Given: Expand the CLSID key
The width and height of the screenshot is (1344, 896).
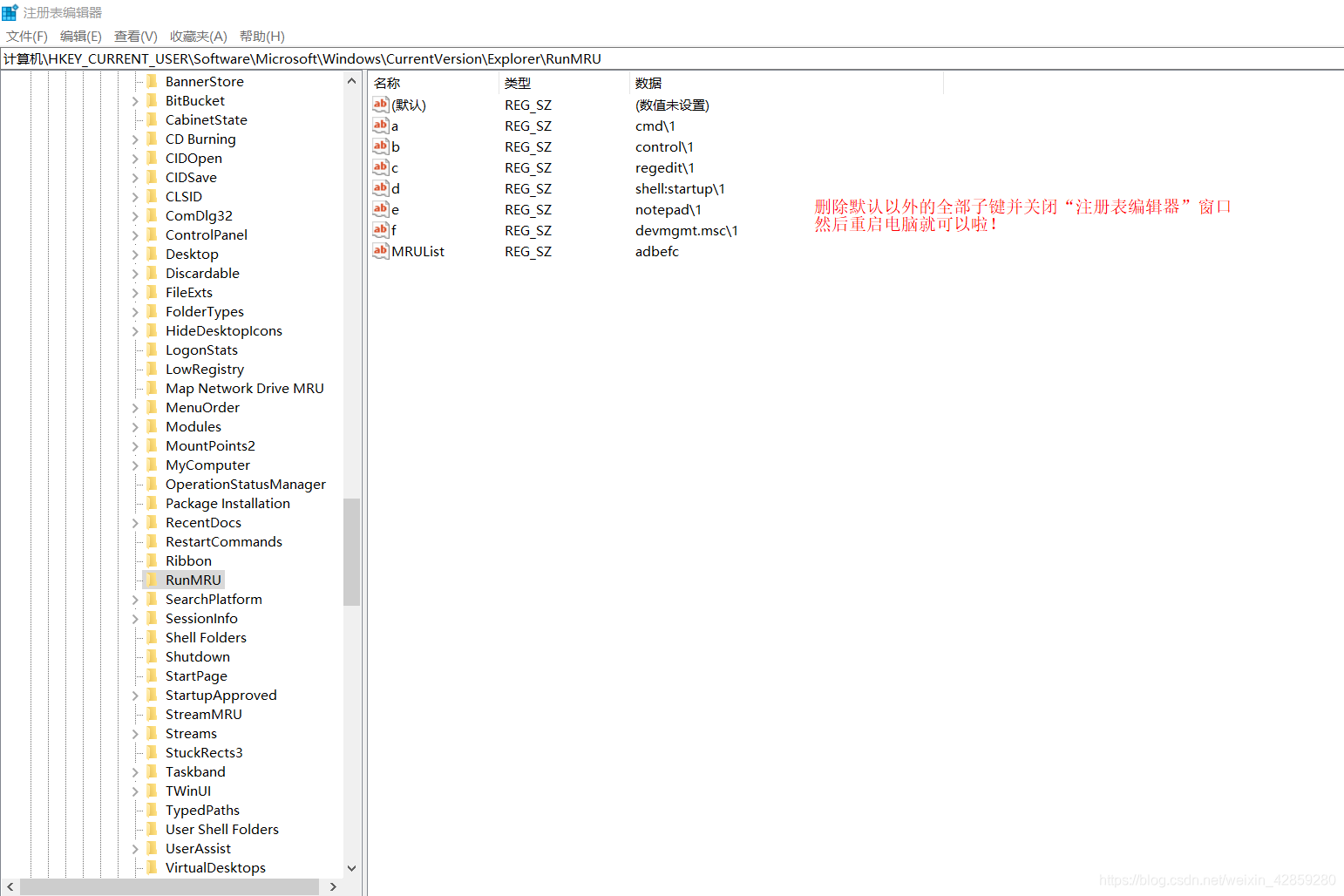Looking at the screenshot, I should click(135, 197).
